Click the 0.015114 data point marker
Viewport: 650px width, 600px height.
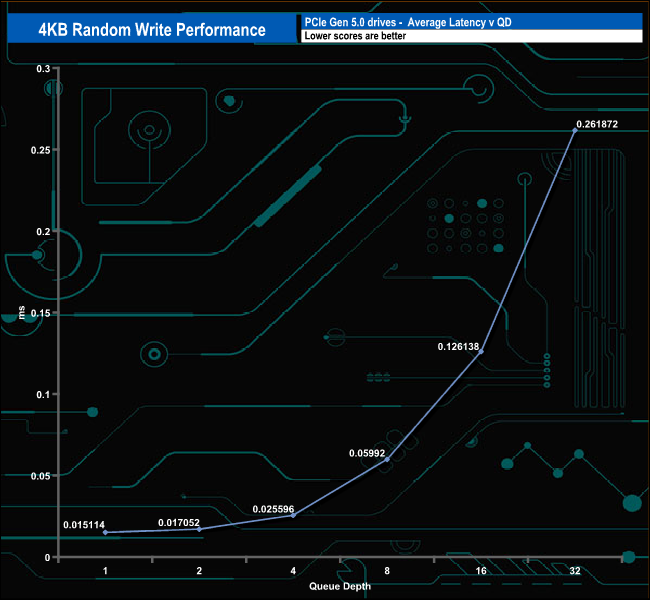point(105,532)
